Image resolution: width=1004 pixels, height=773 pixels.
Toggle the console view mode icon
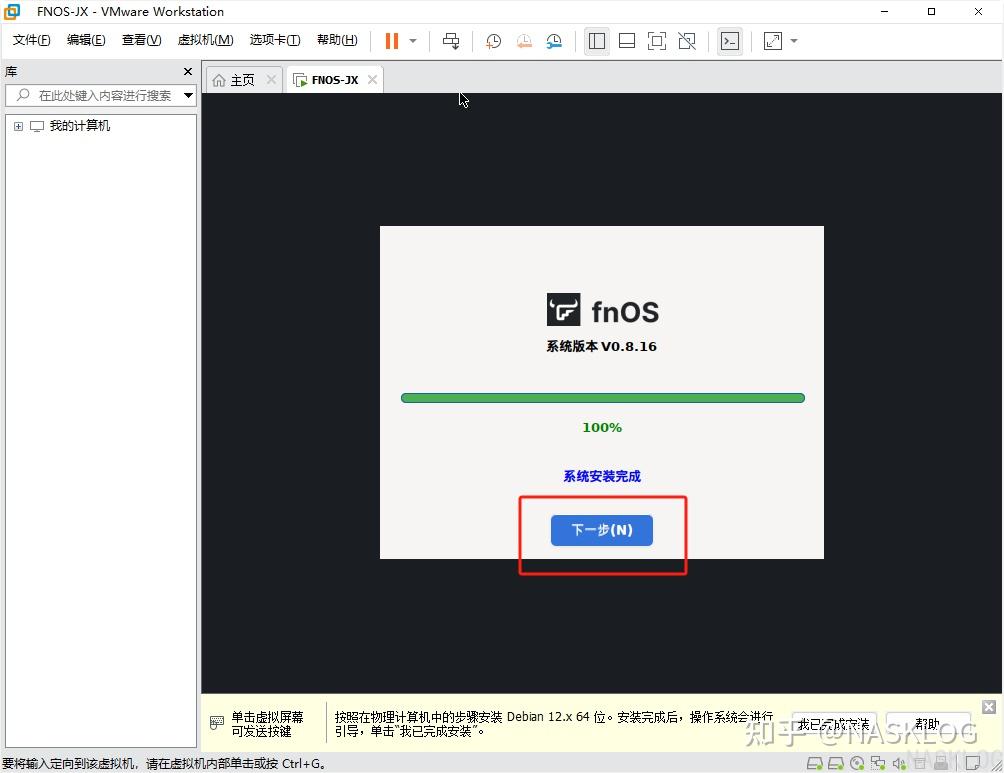(x=729, y=41)
